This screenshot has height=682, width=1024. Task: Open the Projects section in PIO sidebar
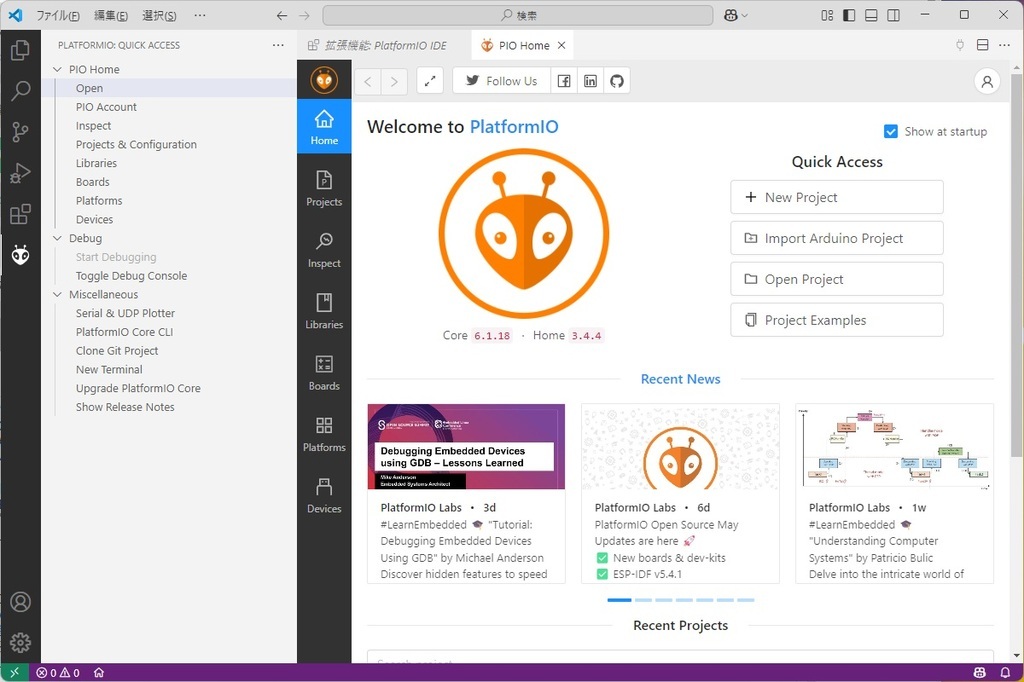[323, 185]
